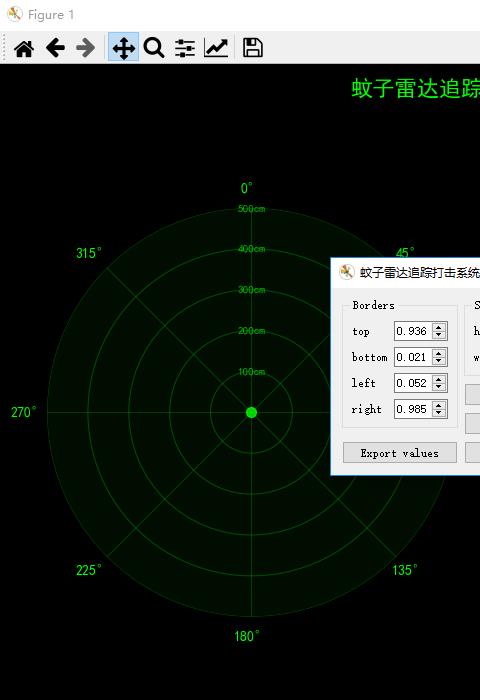Increase the right border value
The height and width of the screenshot is (700, 480).
pos(439,405)
